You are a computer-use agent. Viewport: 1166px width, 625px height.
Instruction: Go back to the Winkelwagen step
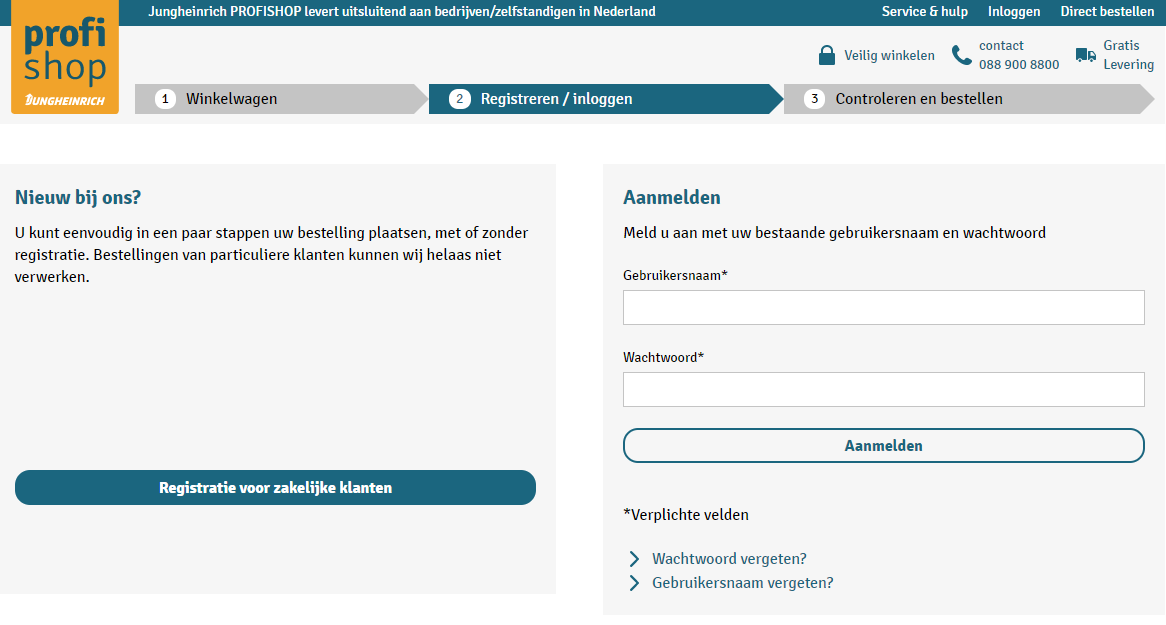point(231,99)
